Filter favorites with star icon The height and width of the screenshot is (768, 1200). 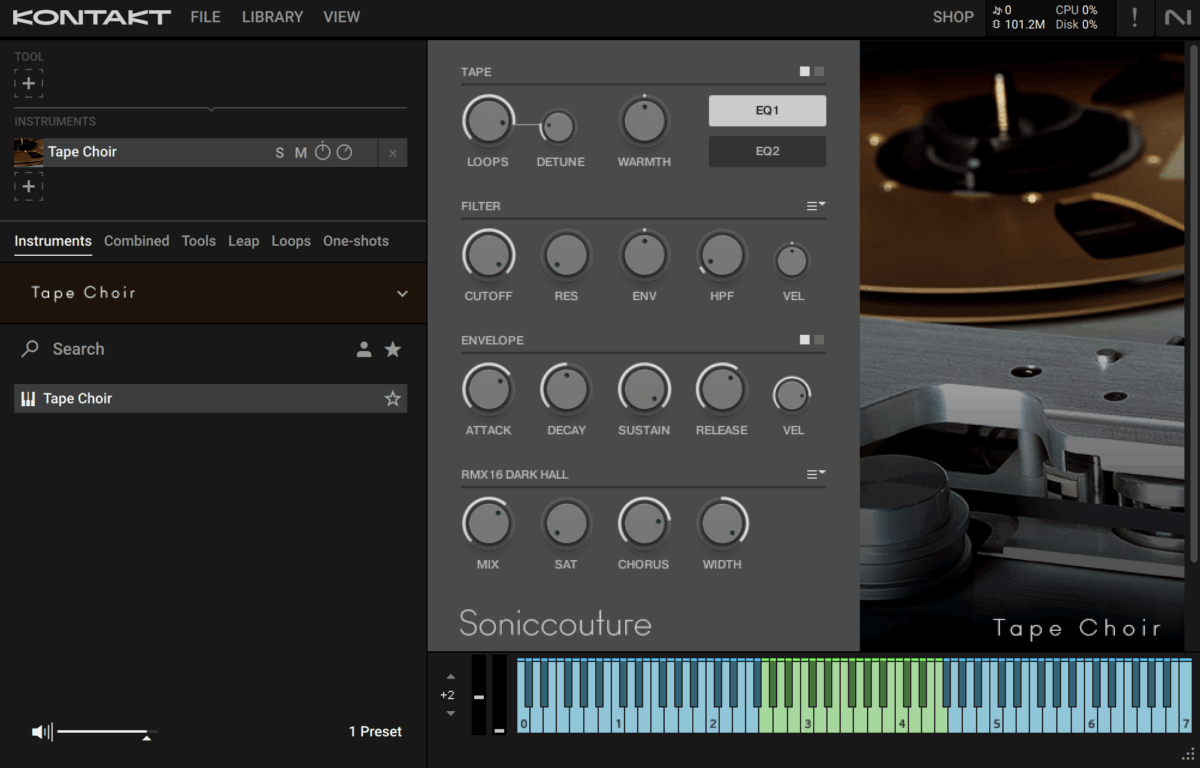(x=393, y=349)
